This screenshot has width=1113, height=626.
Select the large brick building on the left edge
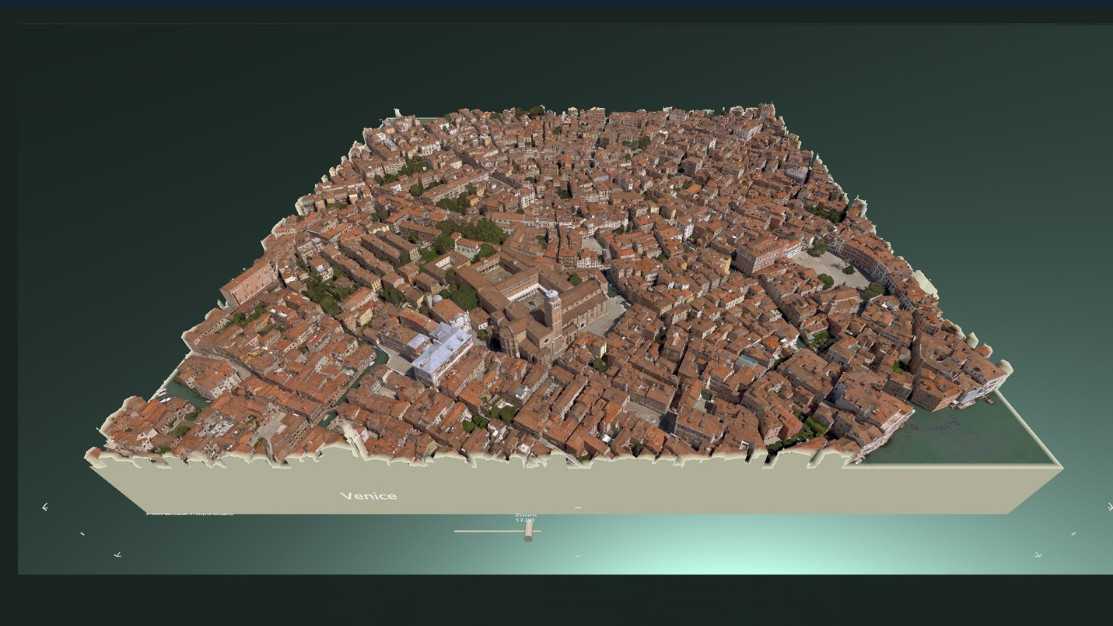(246, 282)
